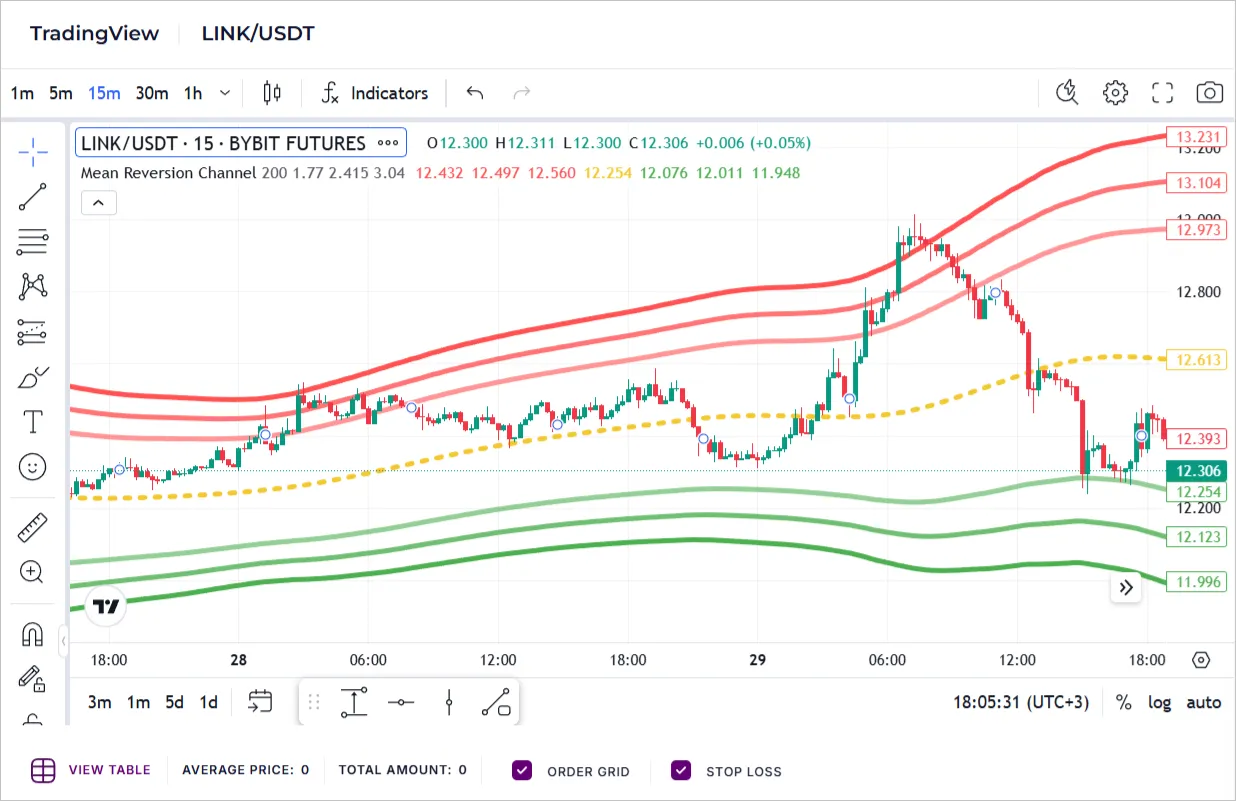Screen dimensions: 1236x801
Task: Expand the timeframe dropdown chevron
Action: pyautogui.click(x=225, y=93)
